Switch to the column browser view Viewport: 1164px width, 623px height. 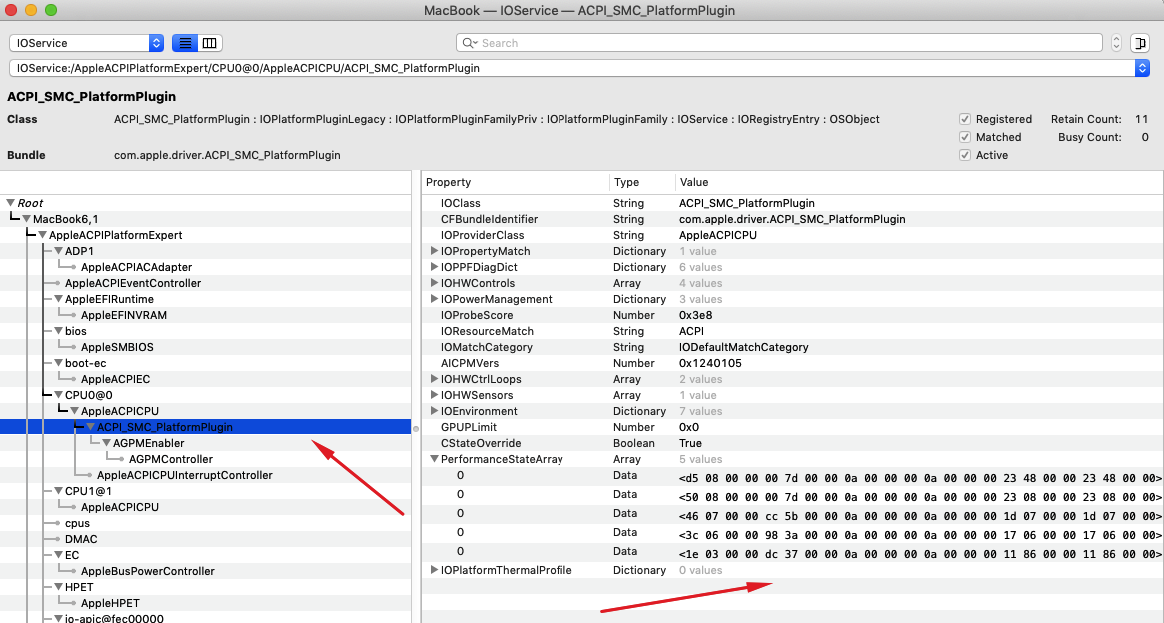[209, 43]
